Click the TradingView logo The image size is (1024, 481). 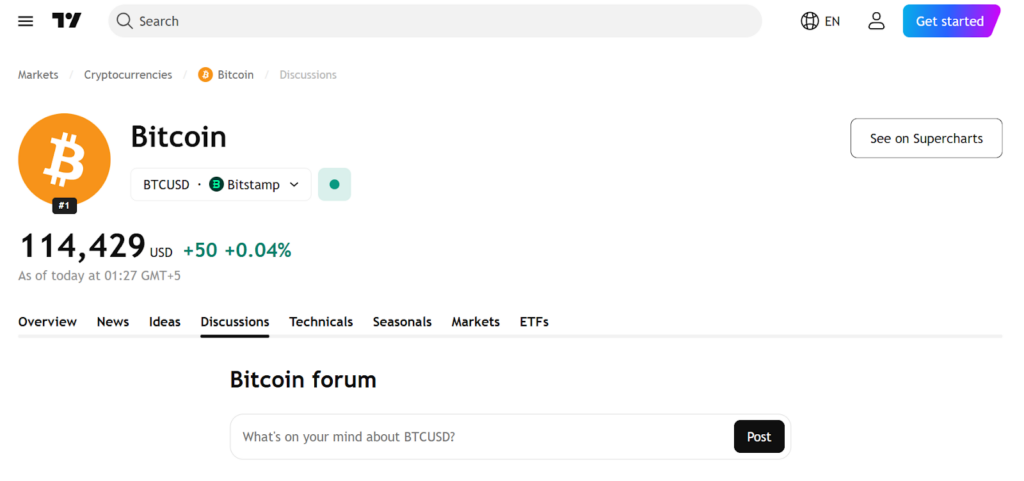(67, 21)
